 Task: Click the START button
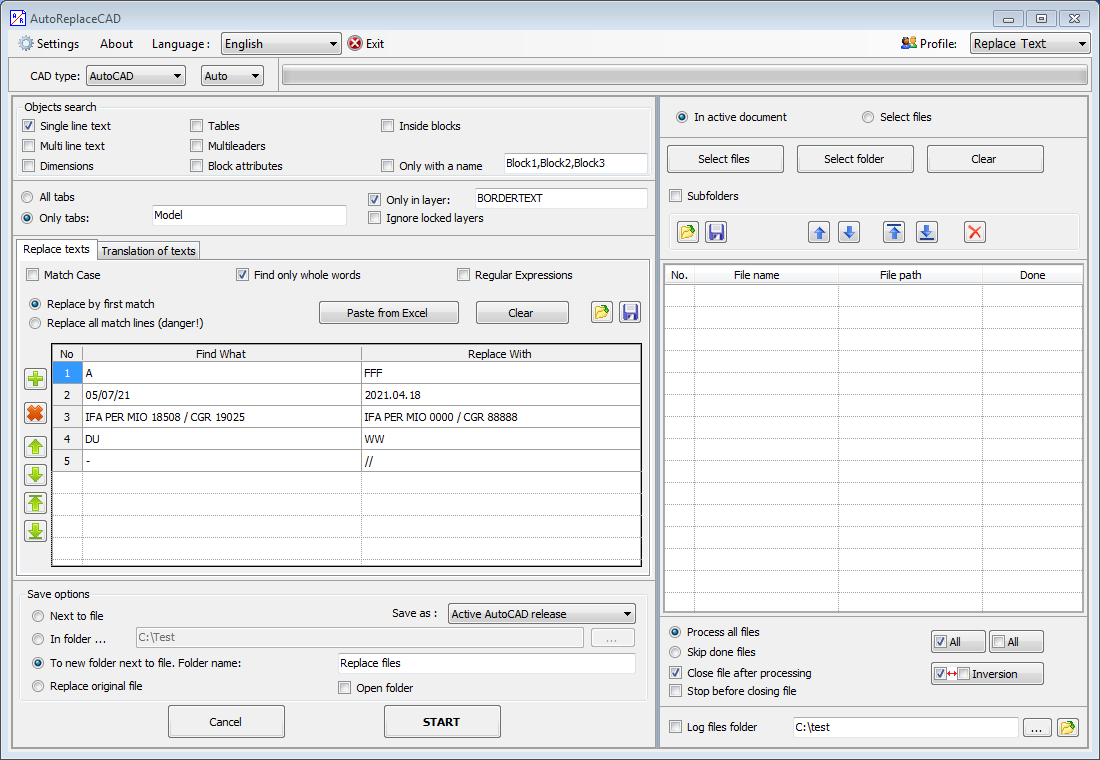click(x=442, y=721)
